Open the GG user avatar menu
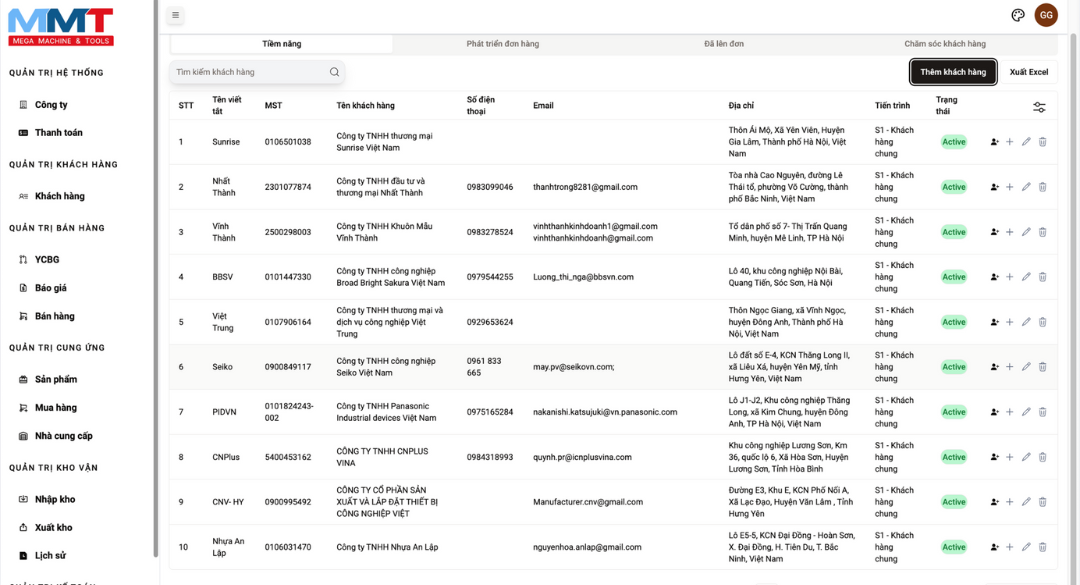This screenshot has height=585, width=1080. point(1046,15)
